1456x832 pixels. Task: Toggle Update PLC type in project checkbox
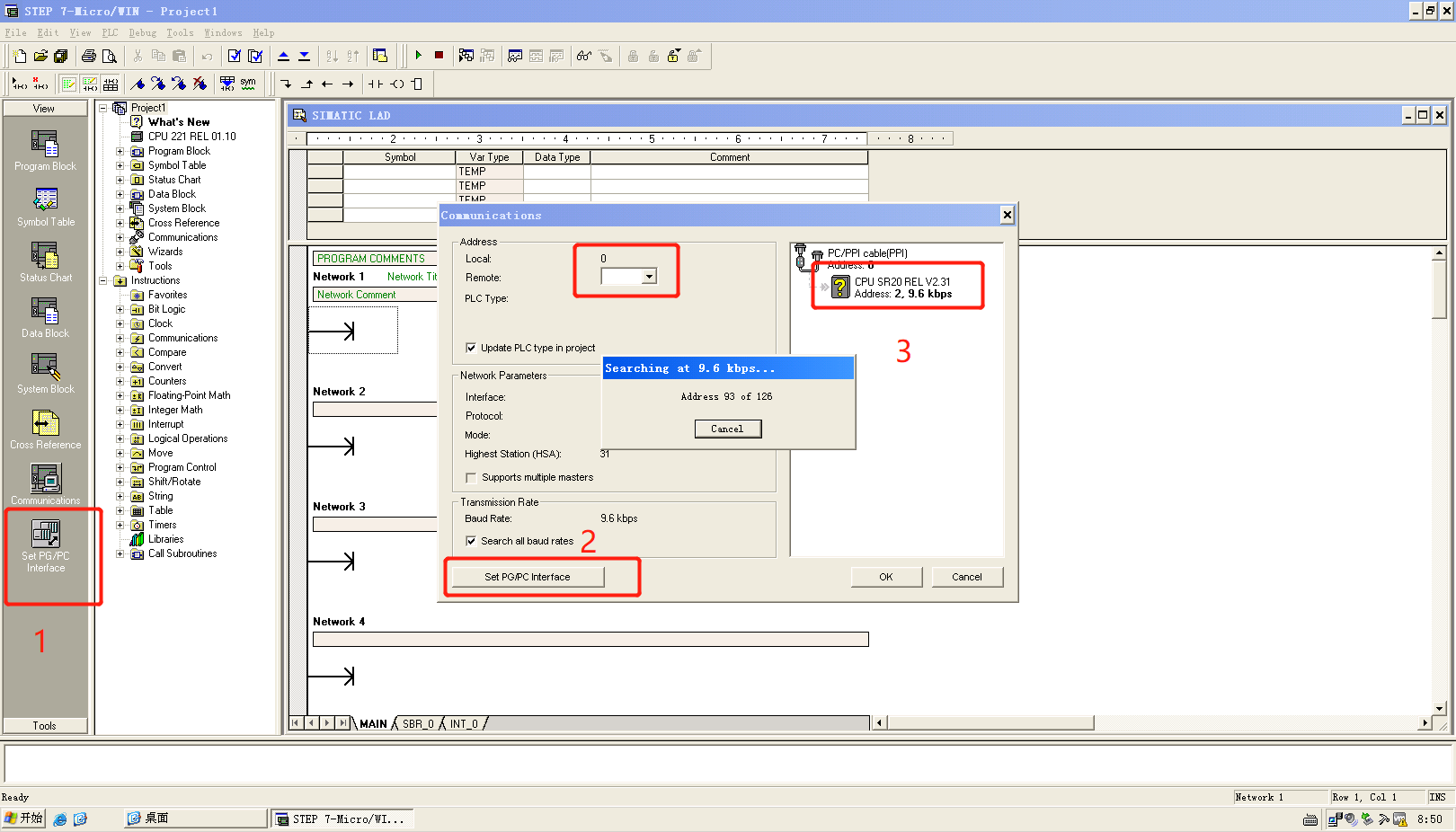(471, 348)
